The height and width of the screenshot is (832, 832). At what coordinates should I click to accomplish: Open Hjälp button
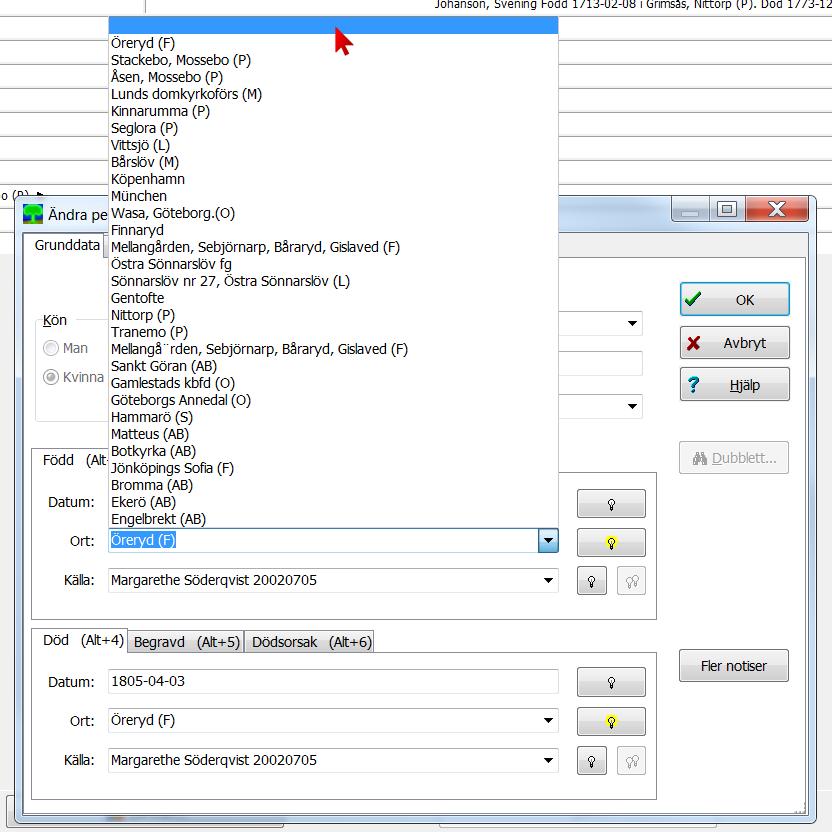(x=734, y=384)
